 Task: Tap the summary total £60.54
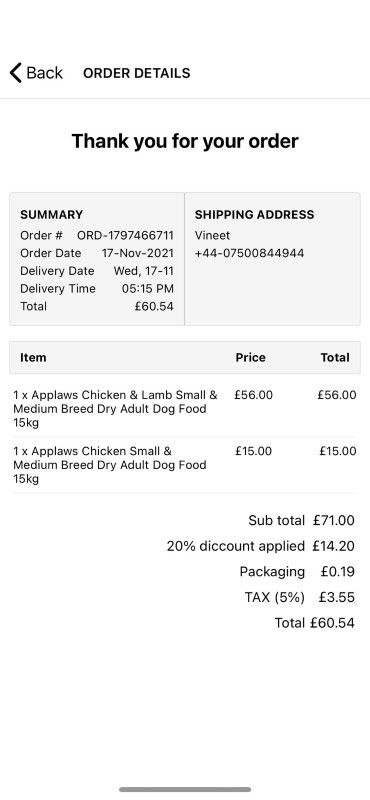coord(154,307)
